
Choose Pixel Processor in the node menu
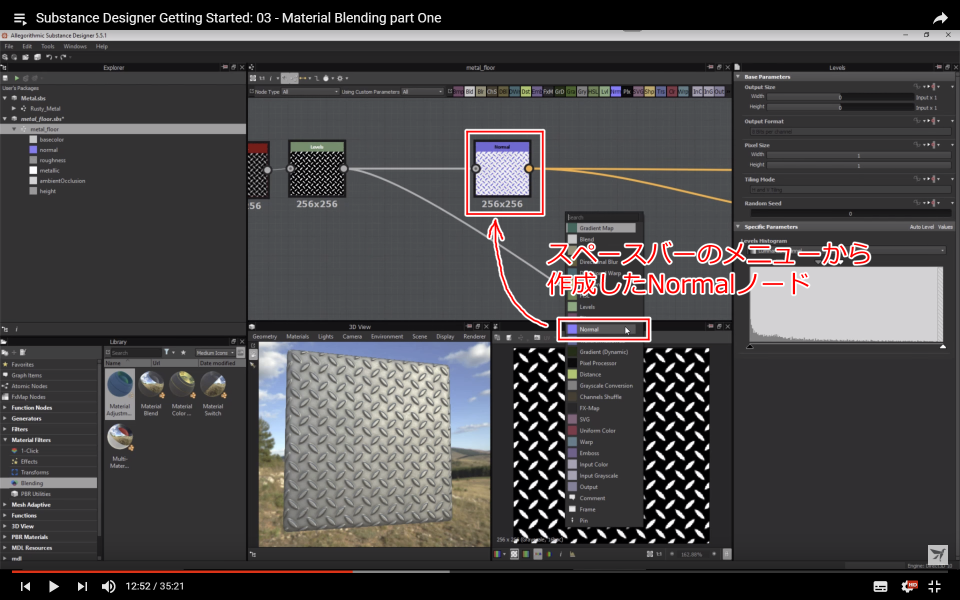pos(598,364)
